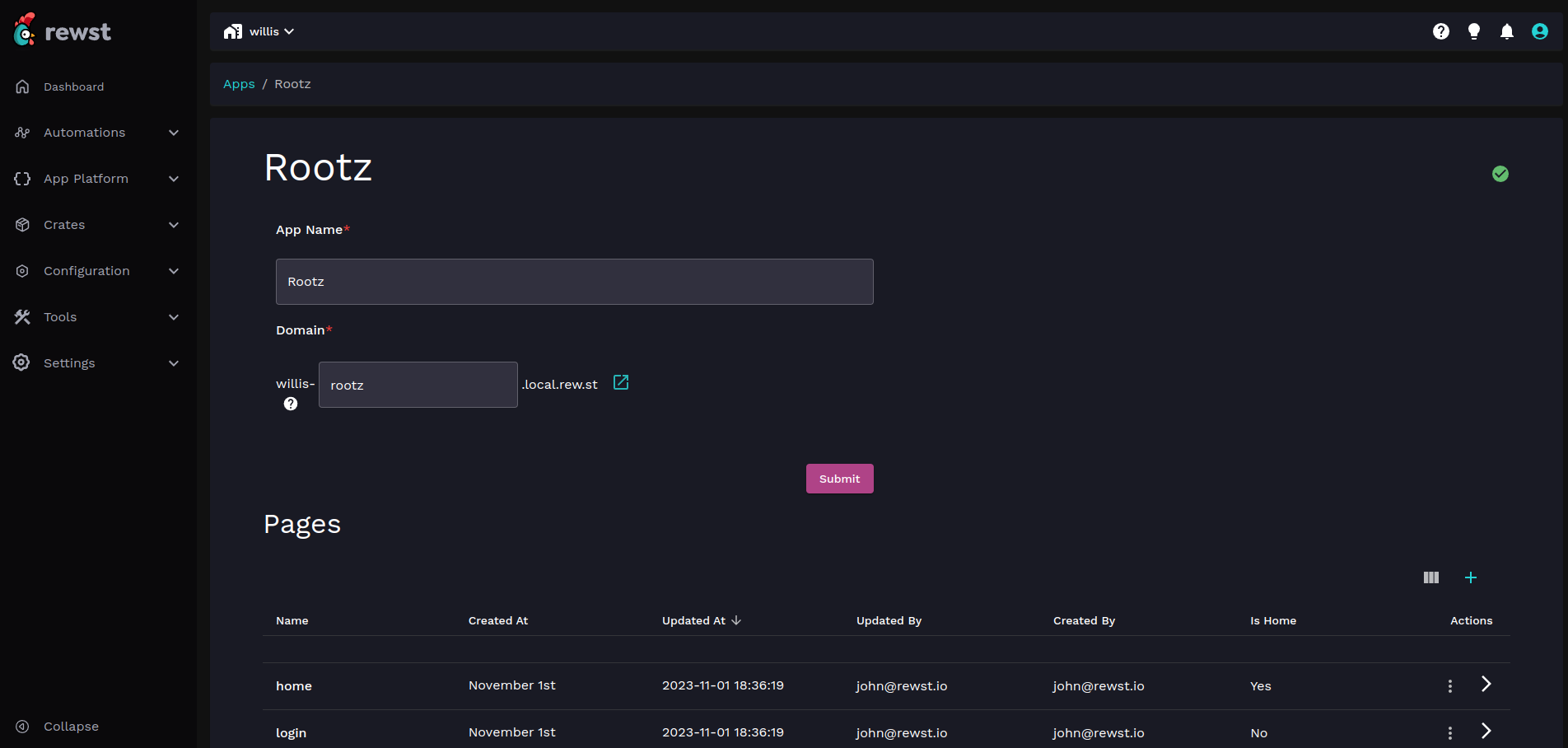Expand the Crates sidebar menu
Viewport: 1568px width, 748px height.
[x=97, y=225]
